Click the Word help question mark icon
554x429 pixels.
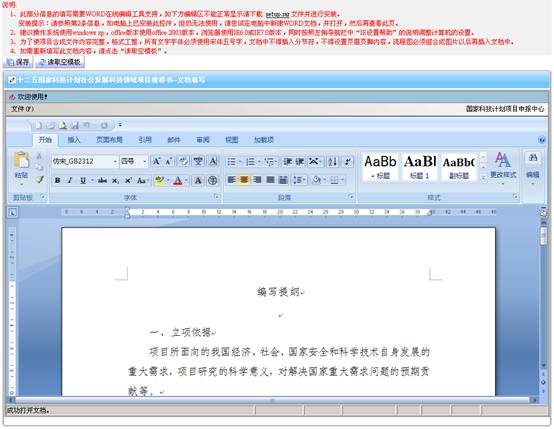pyautogui.click(x=542, y=140)
